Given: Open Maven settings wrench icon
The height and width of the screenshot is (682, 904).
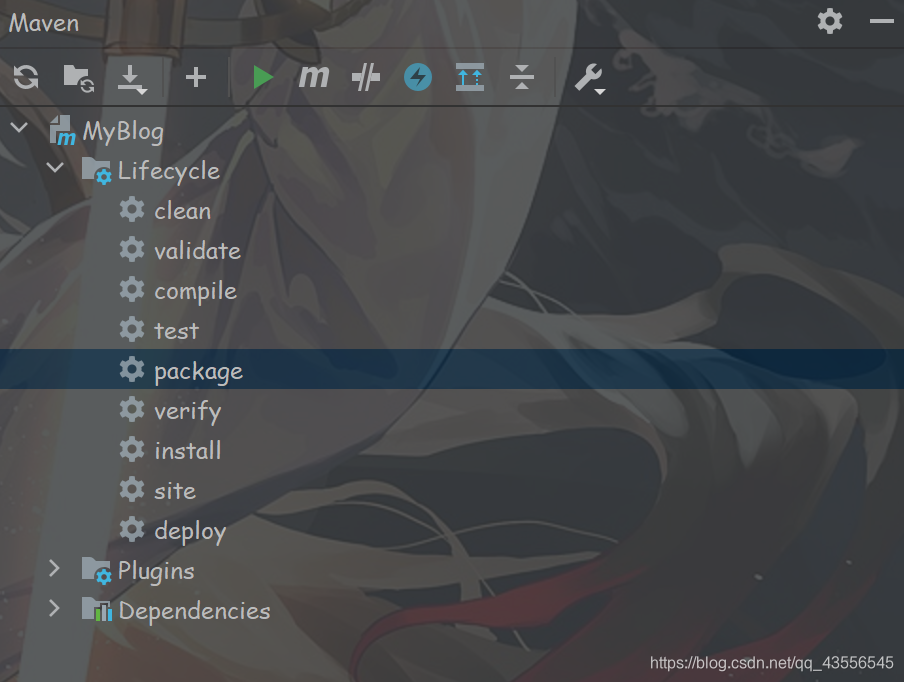Looking at the screenshot, I should (x=590, y=78).
